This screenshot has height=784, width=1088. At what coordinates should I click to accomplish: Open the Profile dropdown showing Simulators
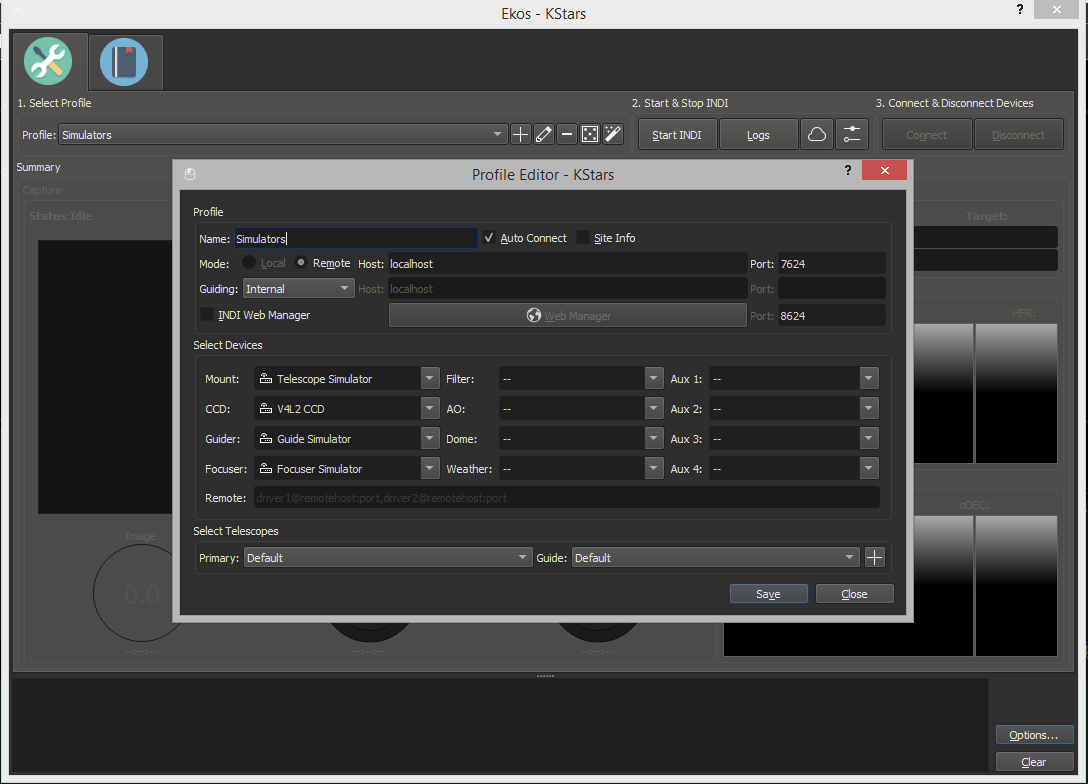tap(282, 135)
